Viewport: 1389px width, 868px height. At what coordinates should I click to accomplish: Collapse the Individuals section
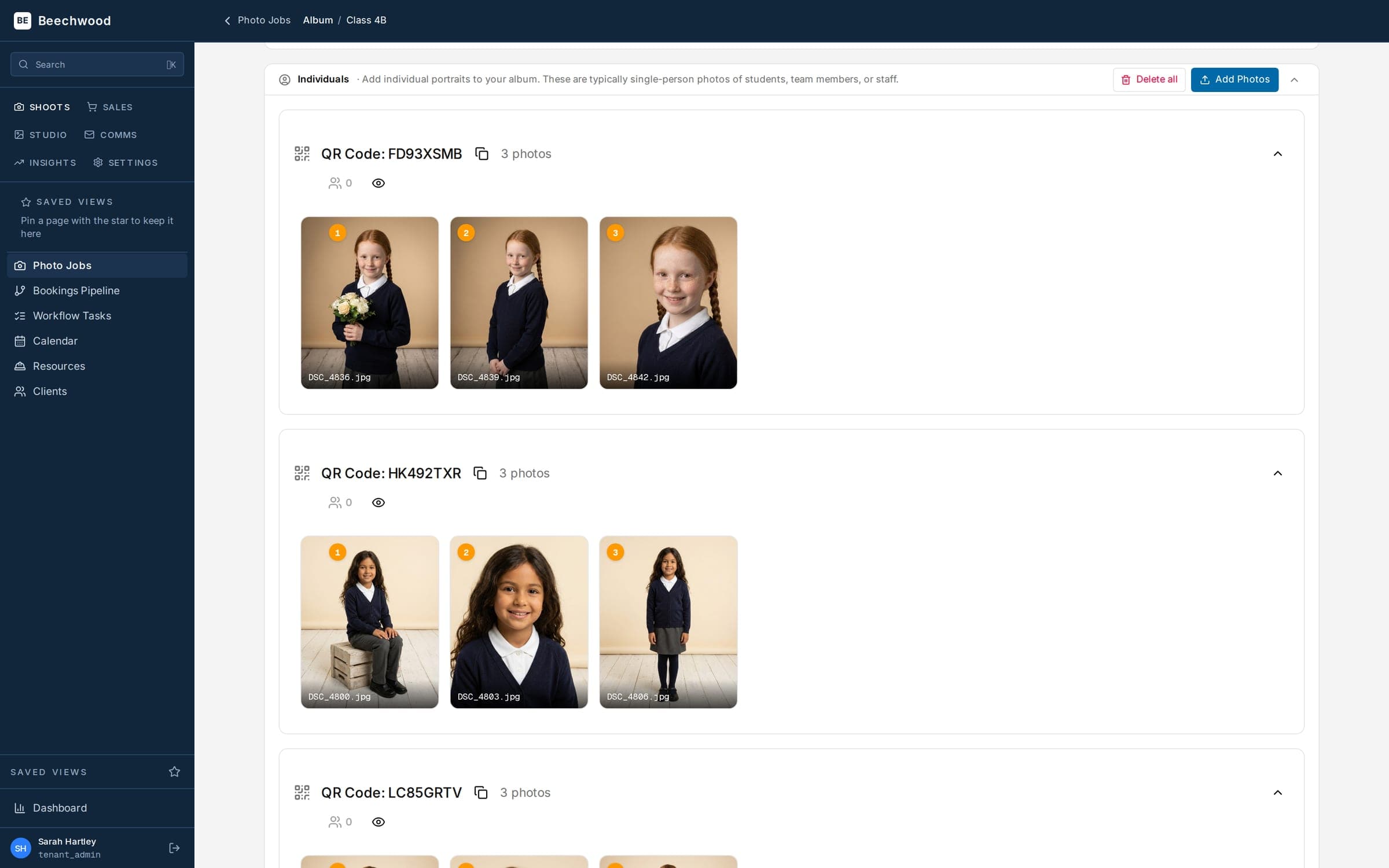1295,80
